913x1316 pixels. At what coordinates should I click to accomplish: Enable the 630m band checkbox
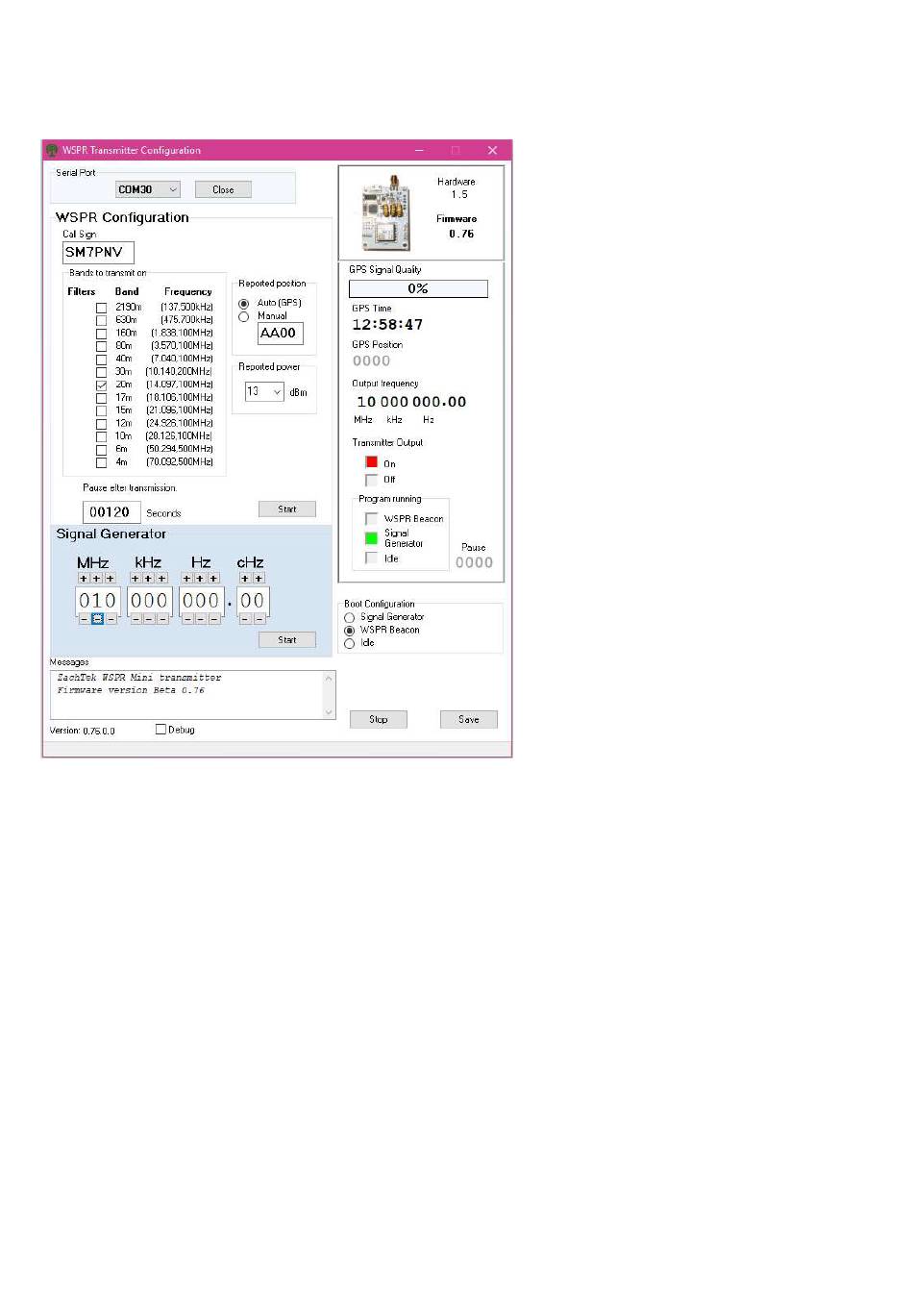pos(101,320)
